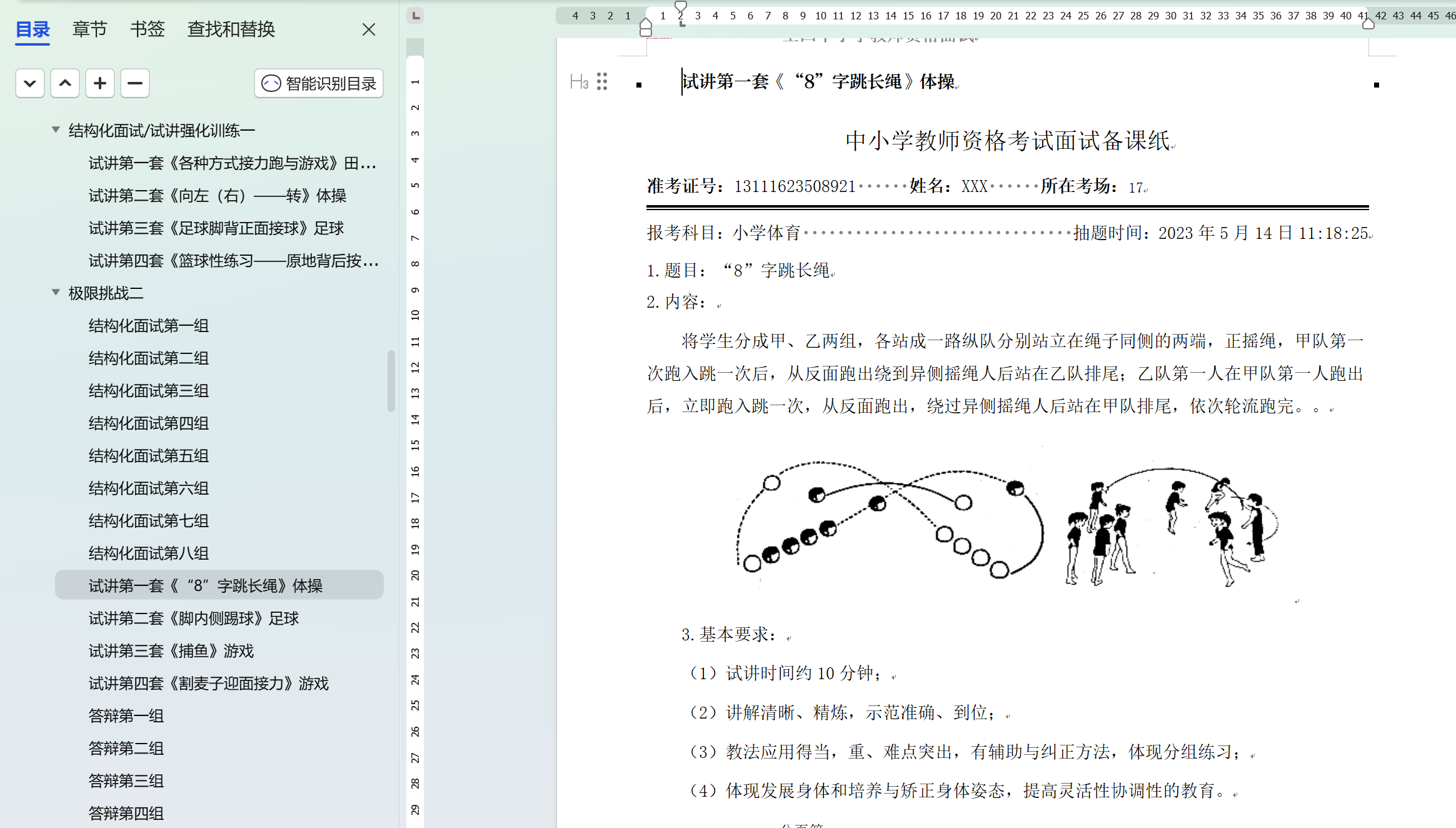Click the plus icon to promote outline level
Image resolution: width=1456 pixels, height=828 pixels.
(100, 83)
